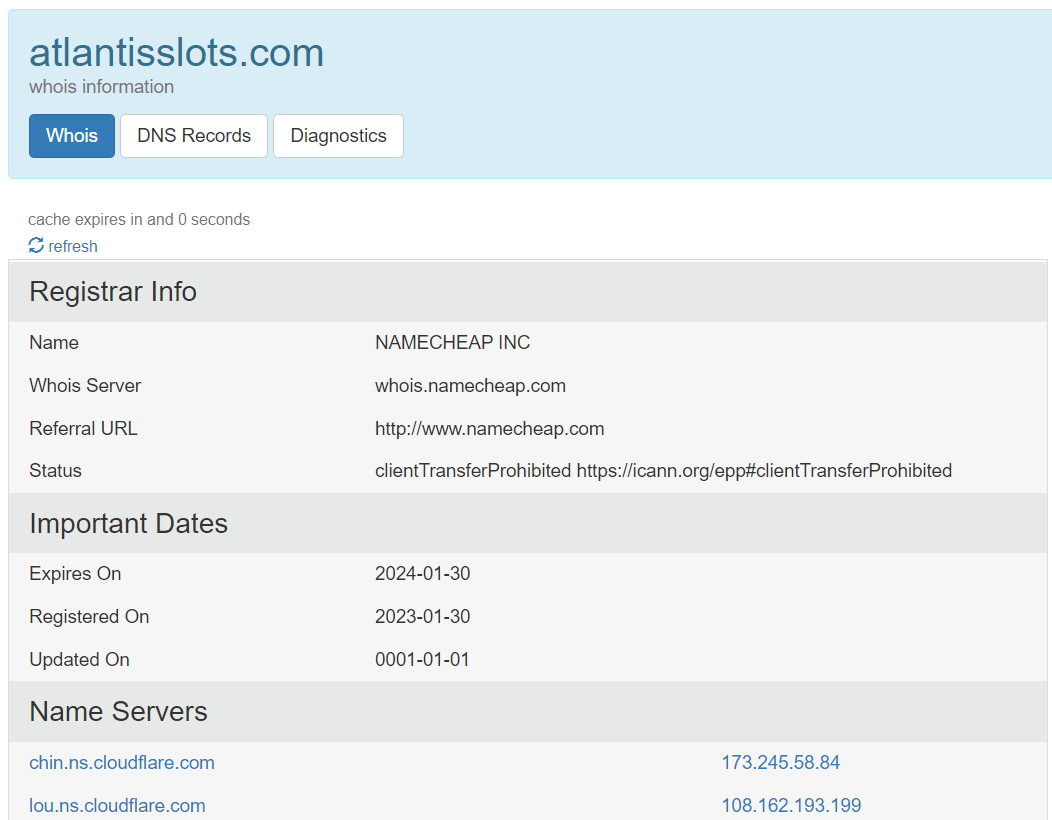Click the Referral URL label
Image resolution: width=1052 pixels, height=820 pixels.
(x=83, y=428)
